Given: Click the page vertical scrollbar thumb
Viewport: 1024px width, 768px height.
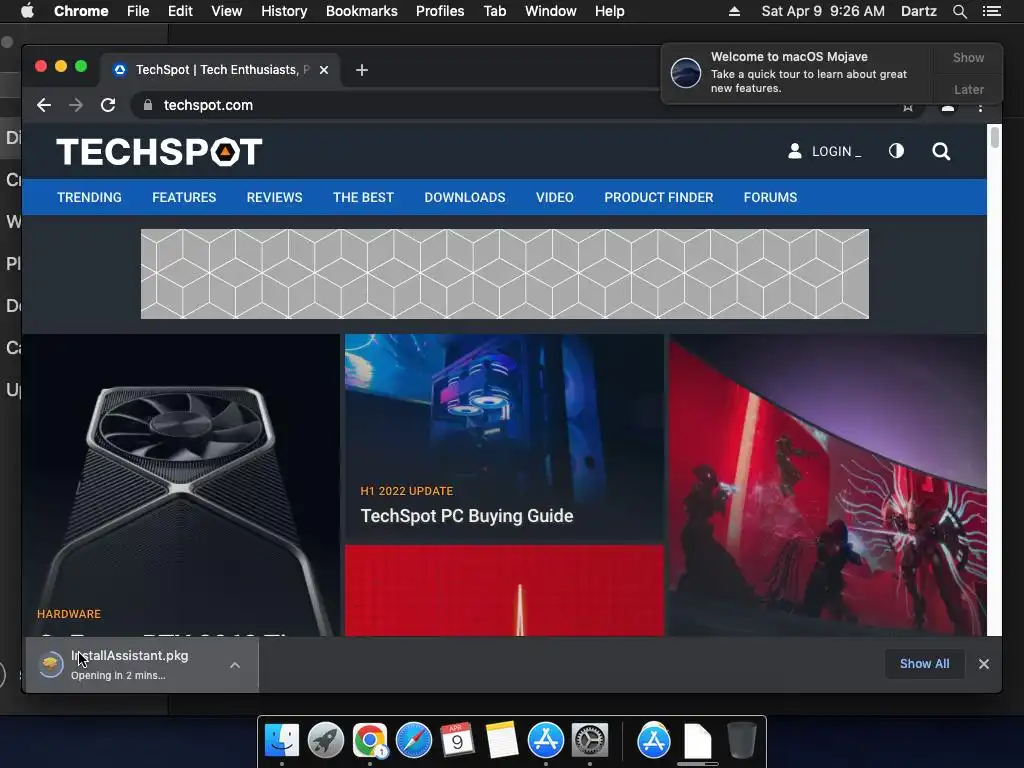Looking at the screenshot, I should tap(995, 138).
